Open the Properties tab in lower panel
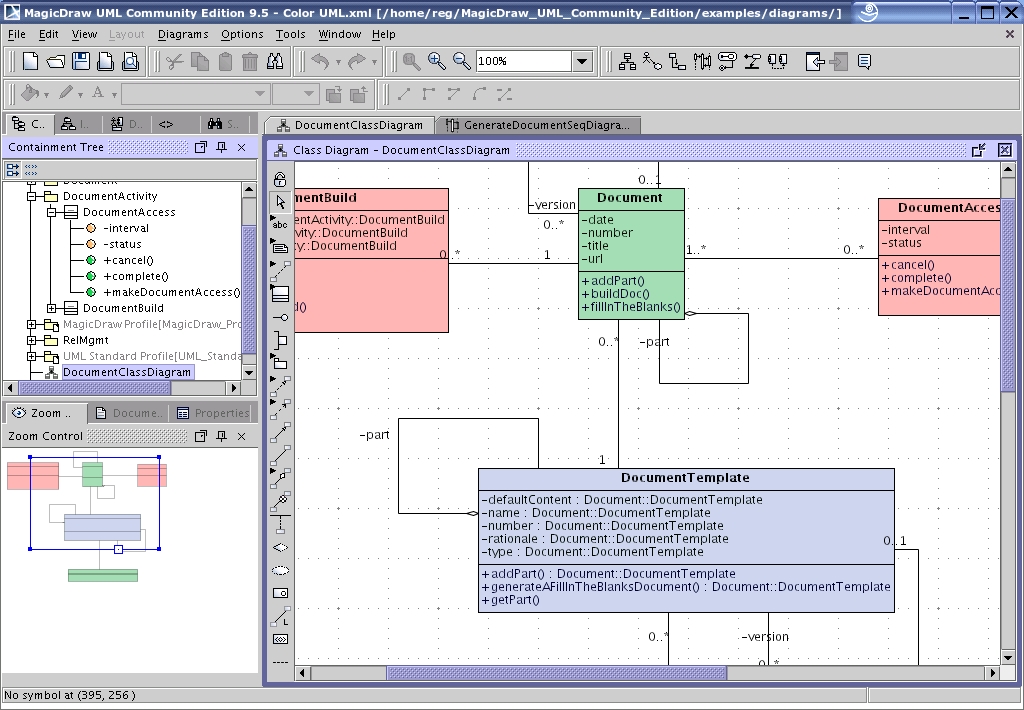 (x=213, y=413)
